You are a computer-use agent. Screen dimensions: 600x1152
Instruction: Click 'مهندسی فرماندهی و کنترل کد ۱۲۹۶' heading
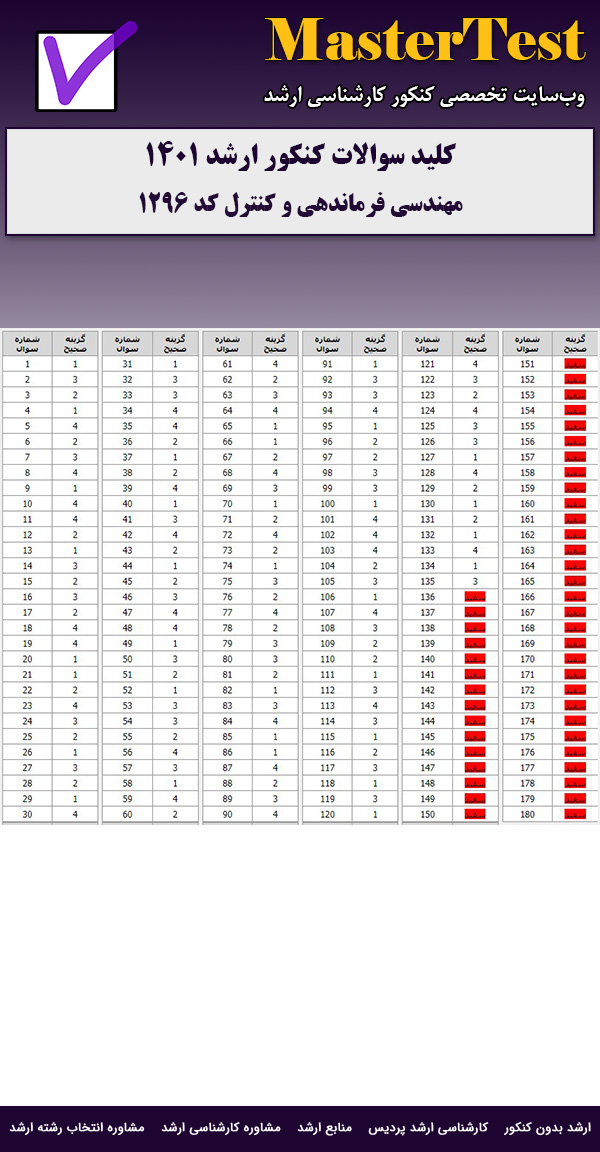pos(300,203)
